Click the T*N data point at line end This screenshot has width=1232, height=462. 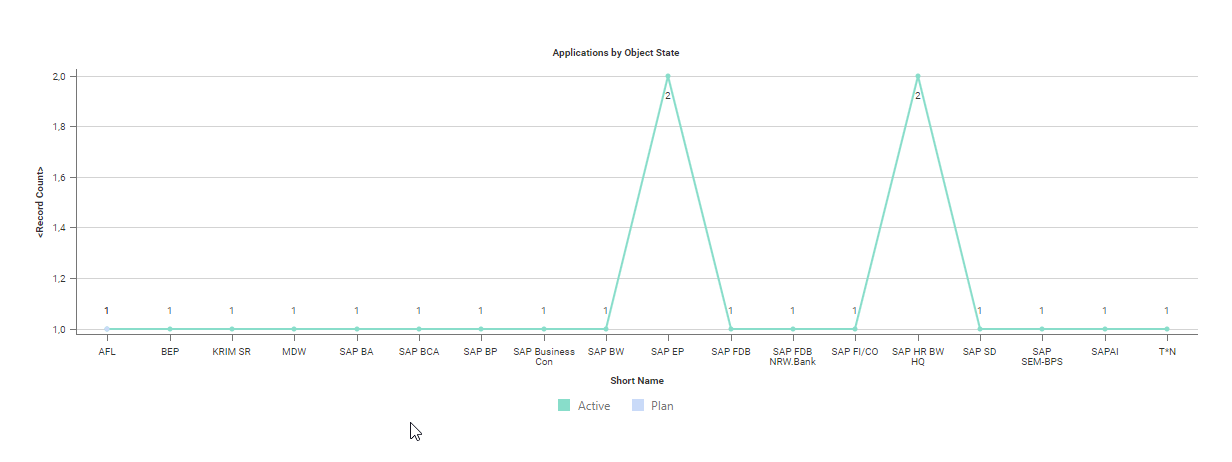(1167, 329)
